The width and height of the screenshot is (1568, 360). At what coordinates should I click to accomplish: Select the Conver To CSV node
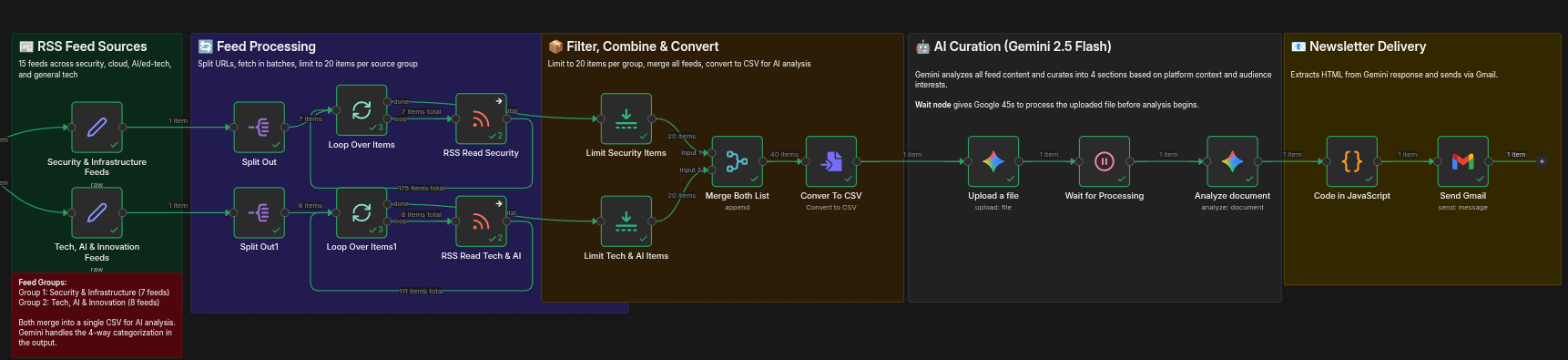(x=831, y=161)
